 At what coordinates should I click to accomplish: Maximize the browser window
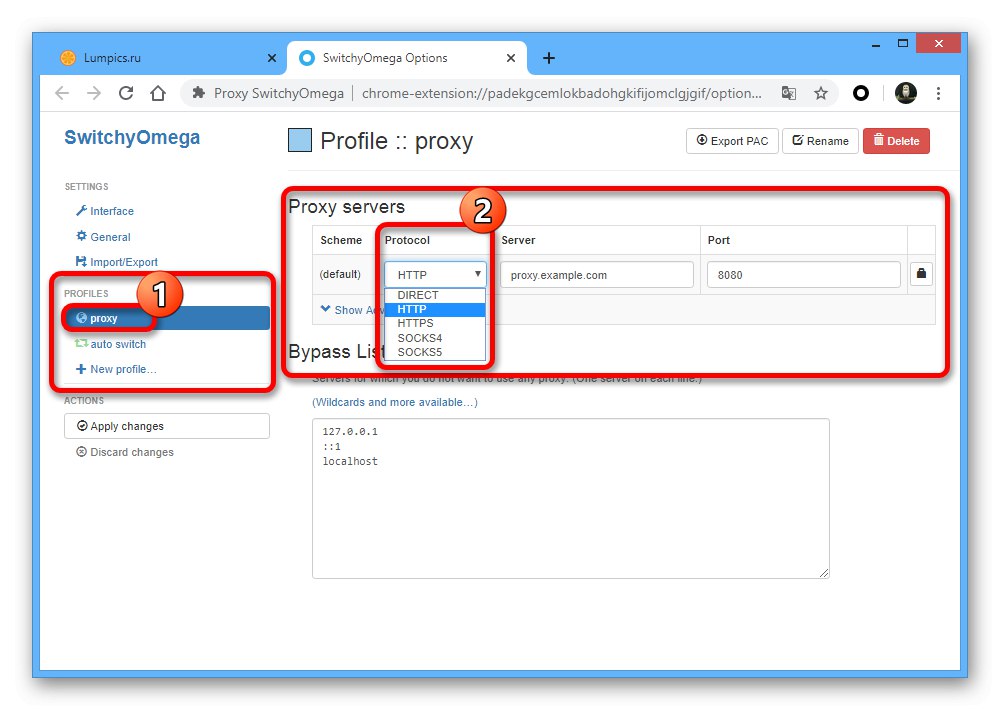pos(902,43)
